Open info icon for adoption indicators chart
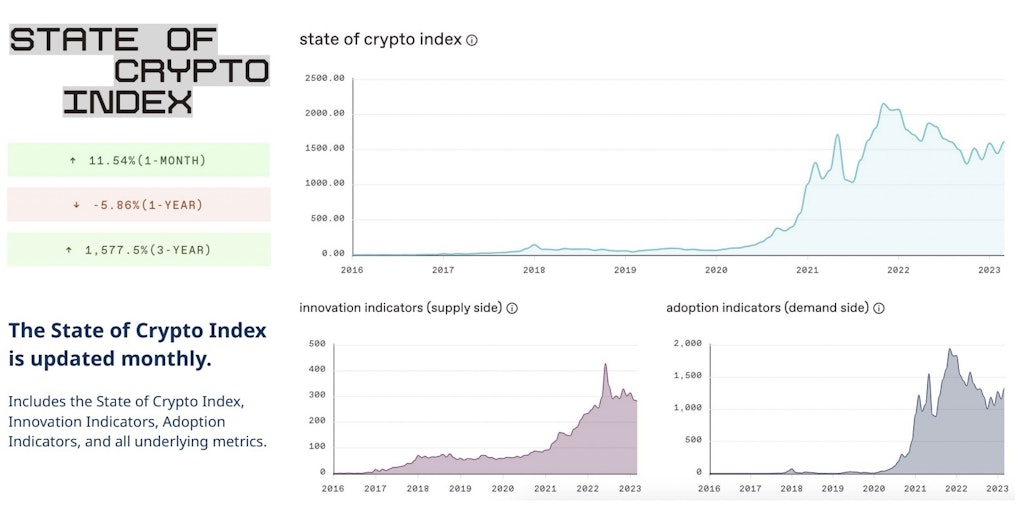1024x524 pixels. pos(879,308)
